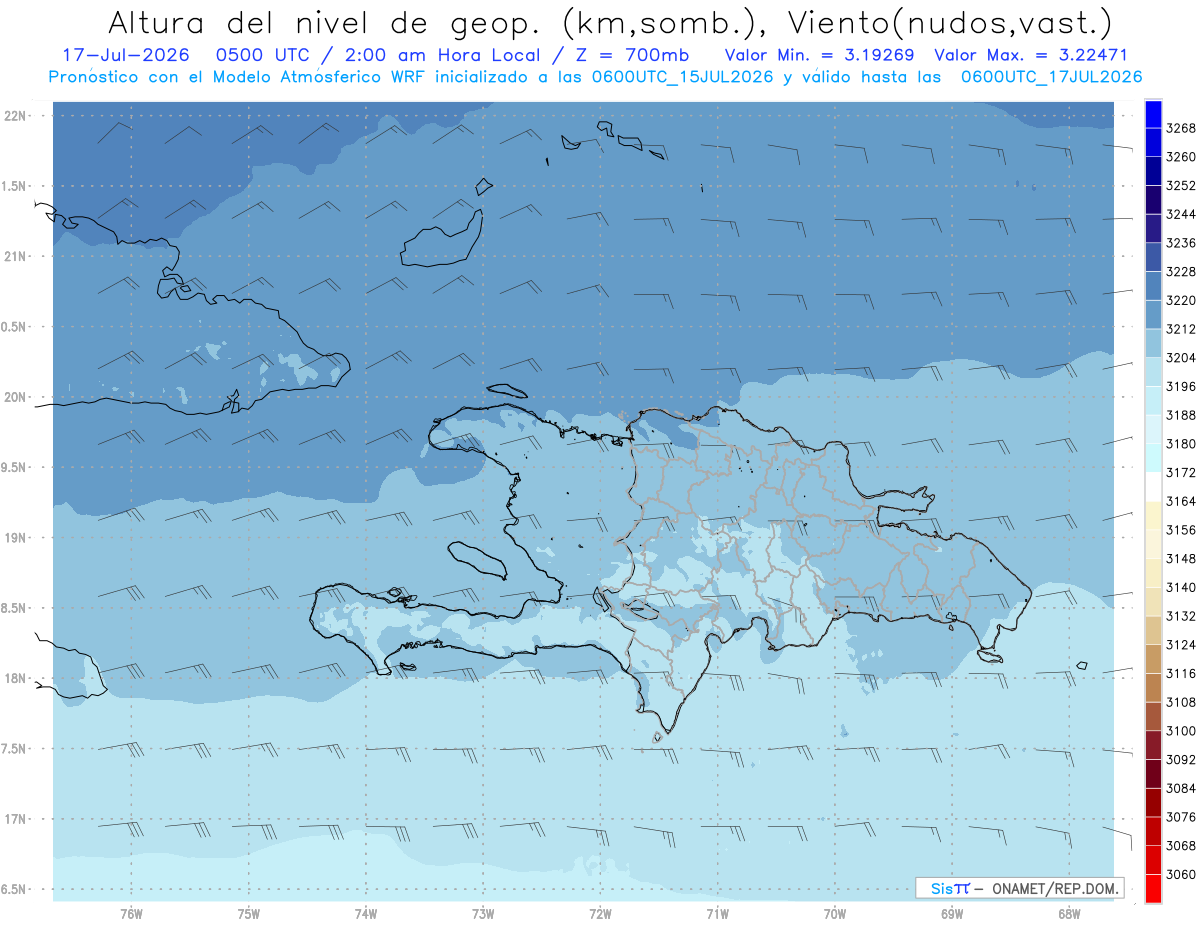Click the 3060 colorbar label
Screen dimensions: 1200x927
tap(1181, 874)
